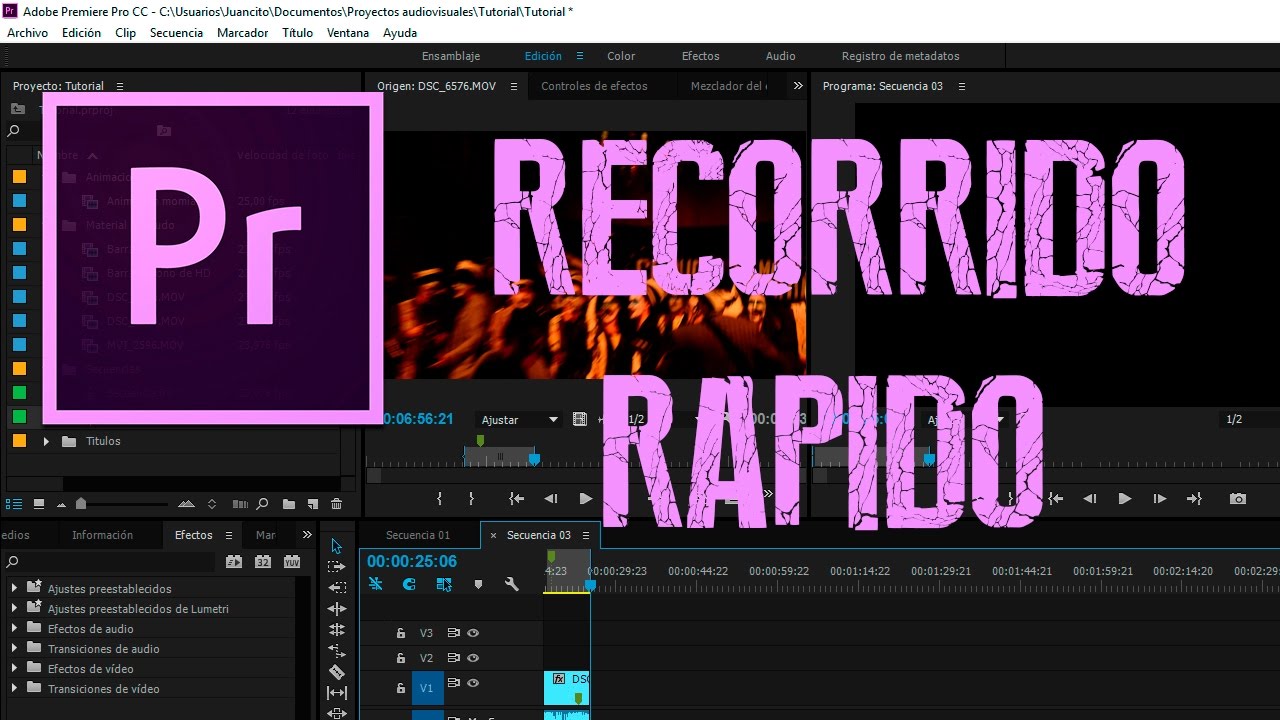Select the Track Select Backward tool

click(x=337, y=587)
